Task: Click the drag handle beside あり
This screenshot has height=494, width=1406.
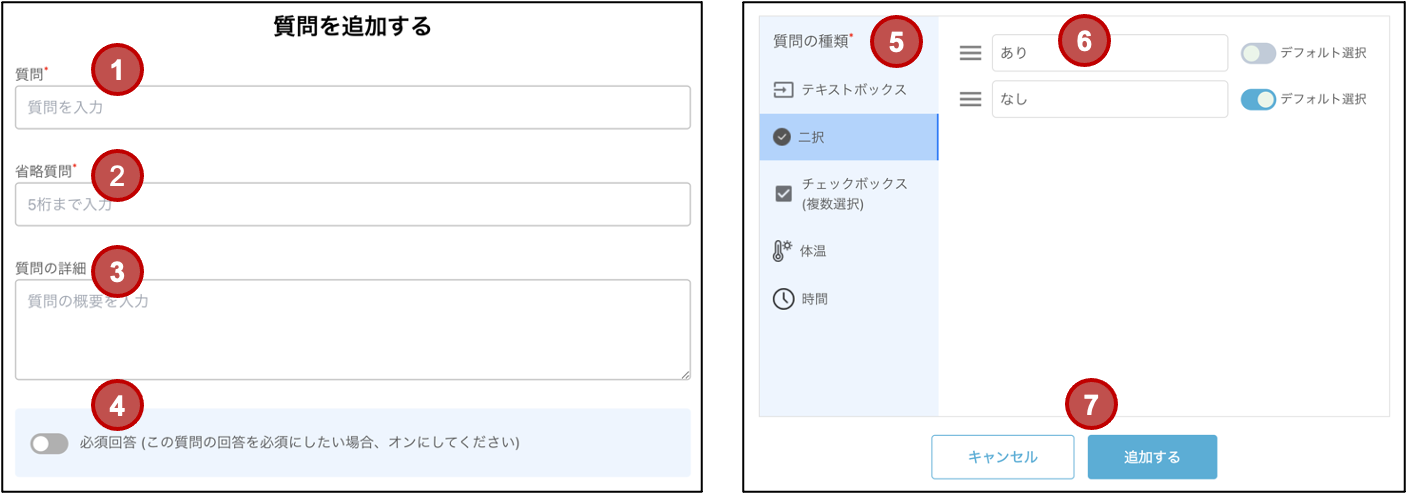Action: 969,53
